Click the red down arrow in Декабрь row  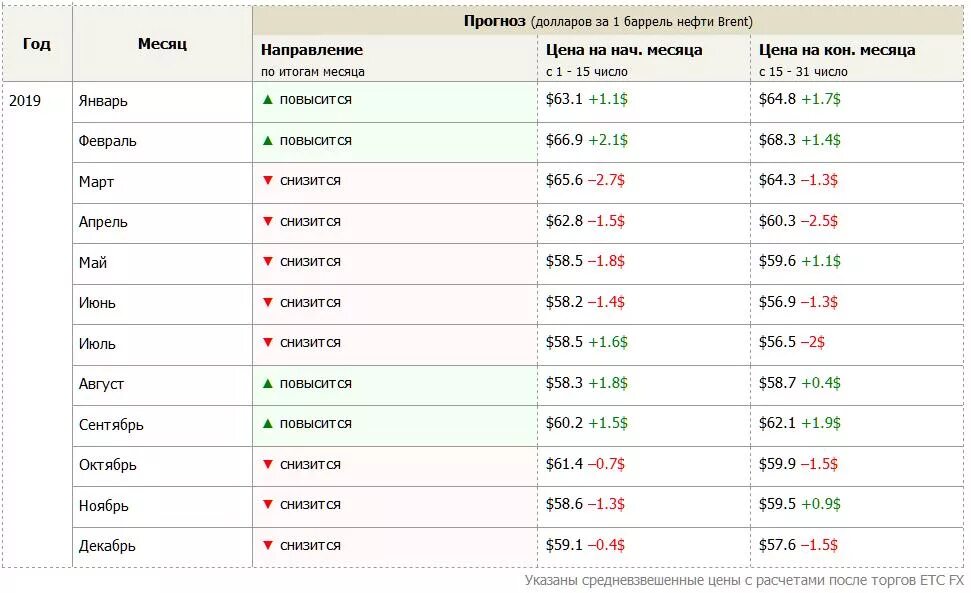click(x=267, y=546)
